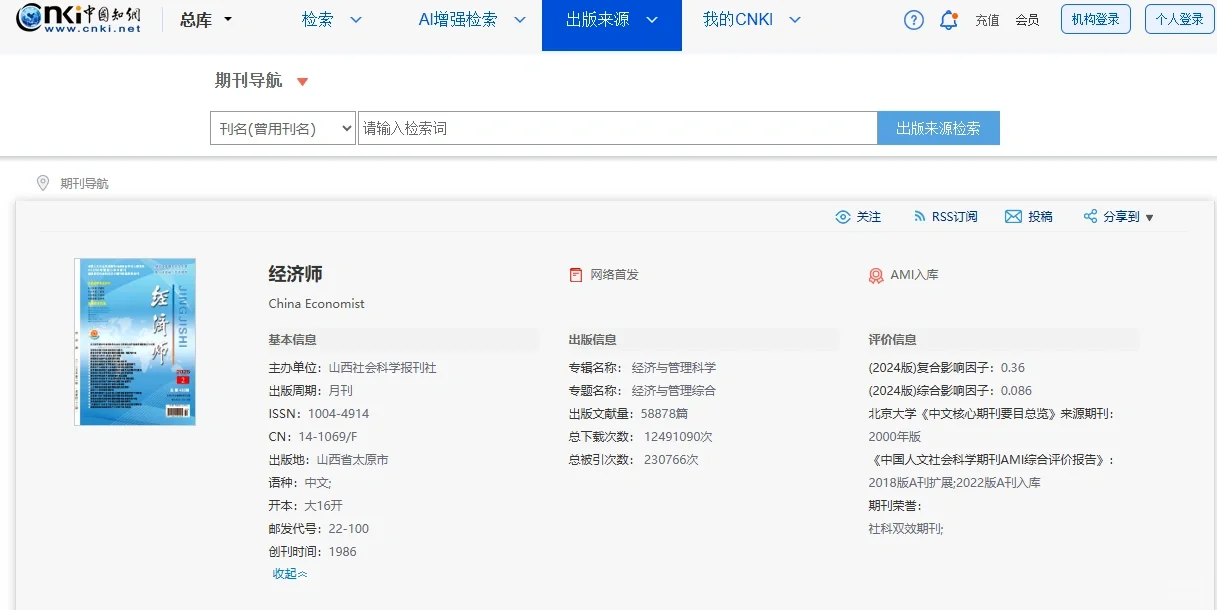Click the sponsor 山西社会科学报刊社

[x=382, y=368]
